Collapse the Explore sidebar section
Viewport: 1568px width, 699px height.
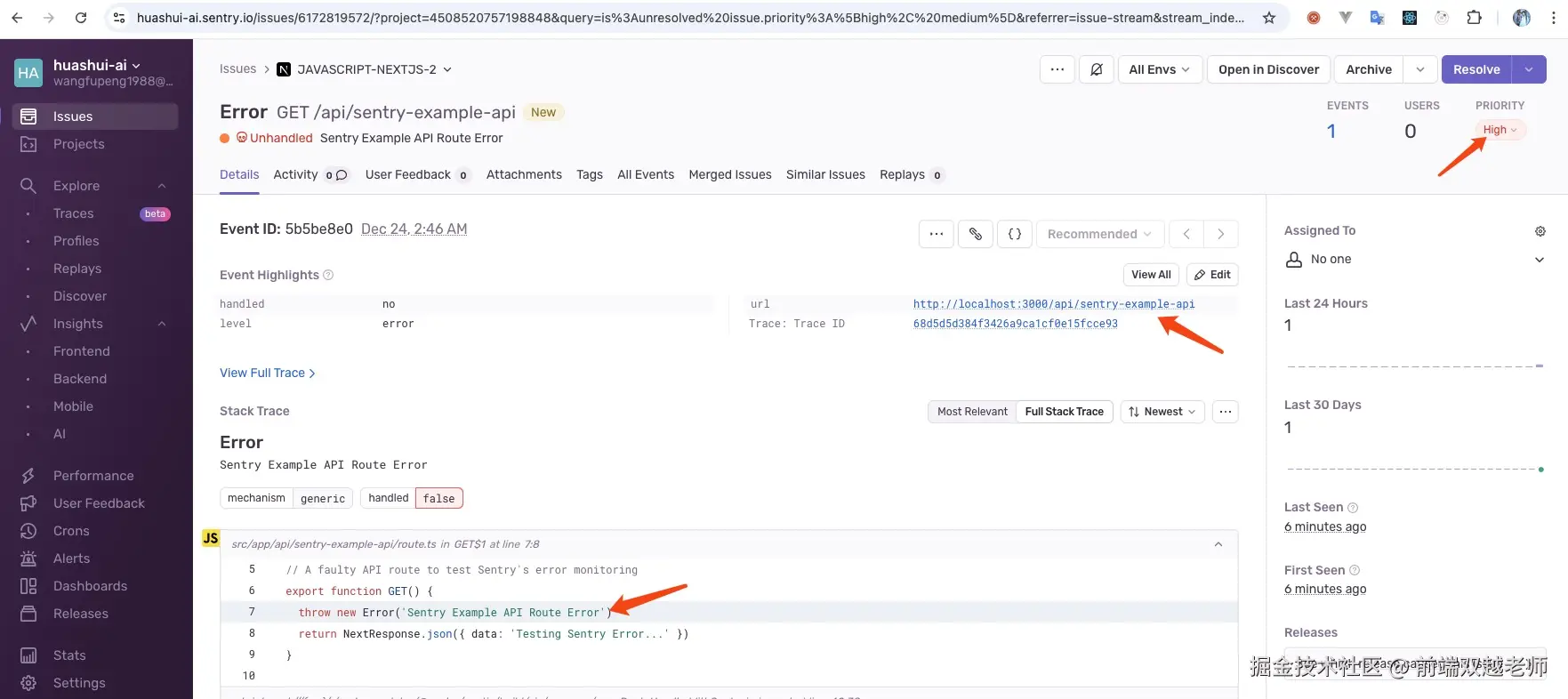tap(162, 186)
